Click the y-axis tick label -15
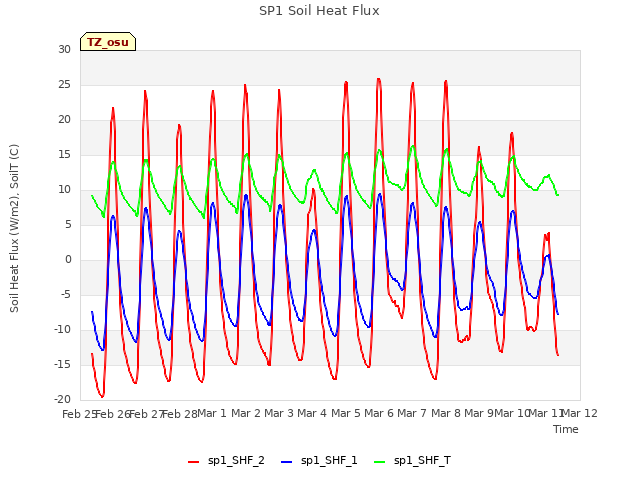The image size is (640, 480). tap(62, 364)
